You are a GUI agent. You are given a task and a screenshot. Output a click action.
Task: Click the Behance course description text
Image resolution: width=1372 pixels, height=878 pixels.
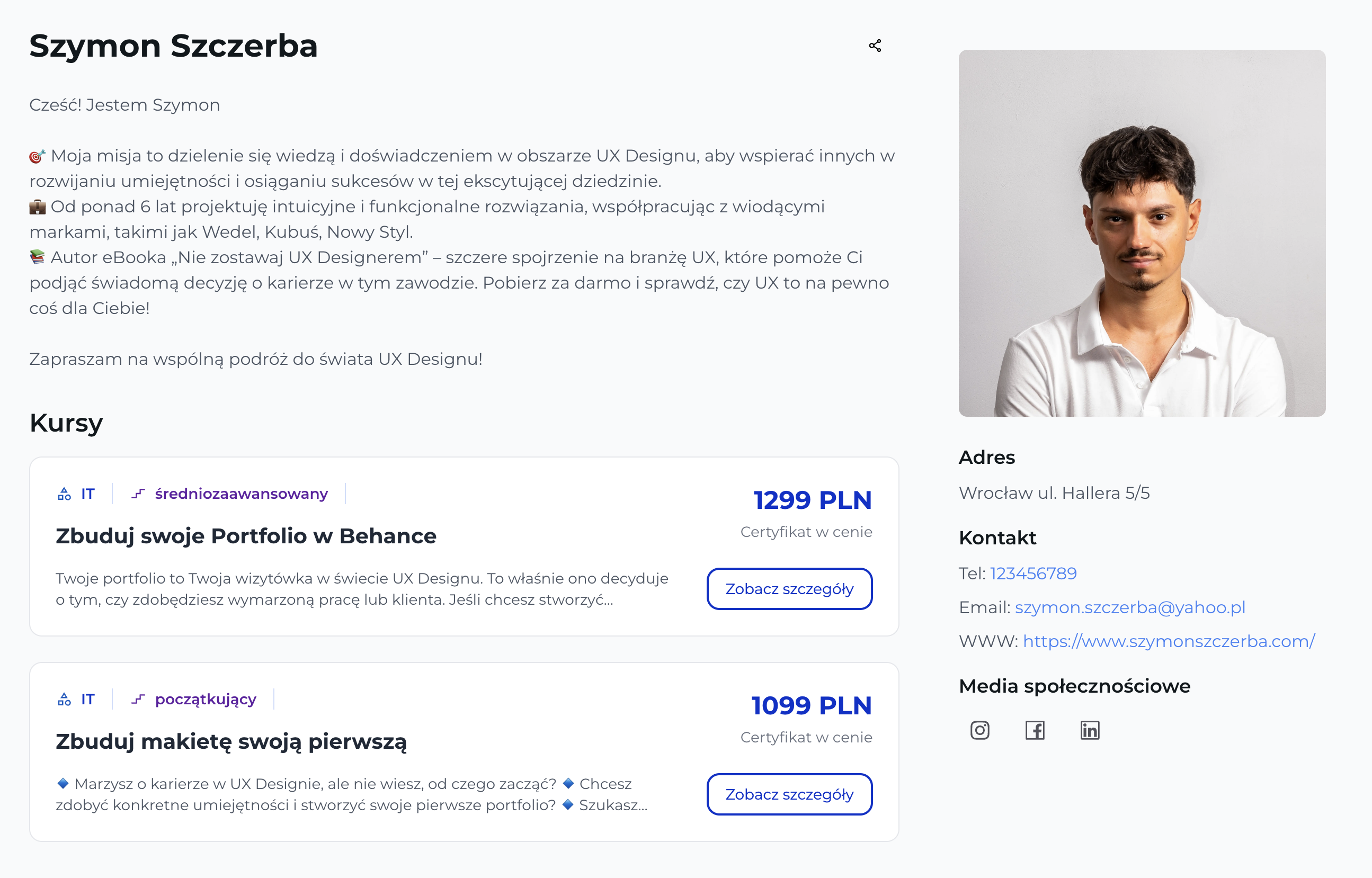[x=361, y=589]
